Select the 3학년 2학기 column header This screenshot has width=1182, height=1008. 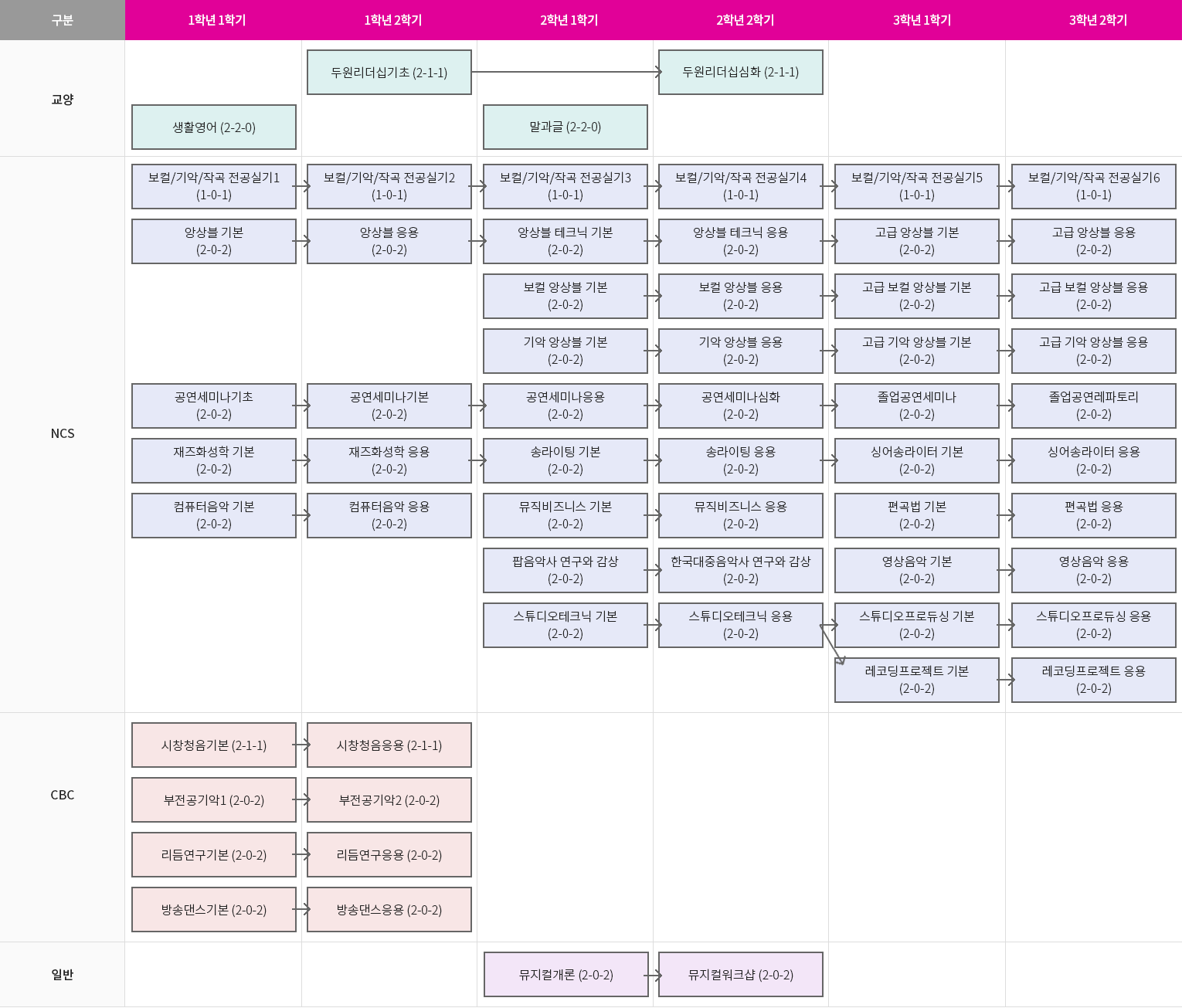point(1098,20)
